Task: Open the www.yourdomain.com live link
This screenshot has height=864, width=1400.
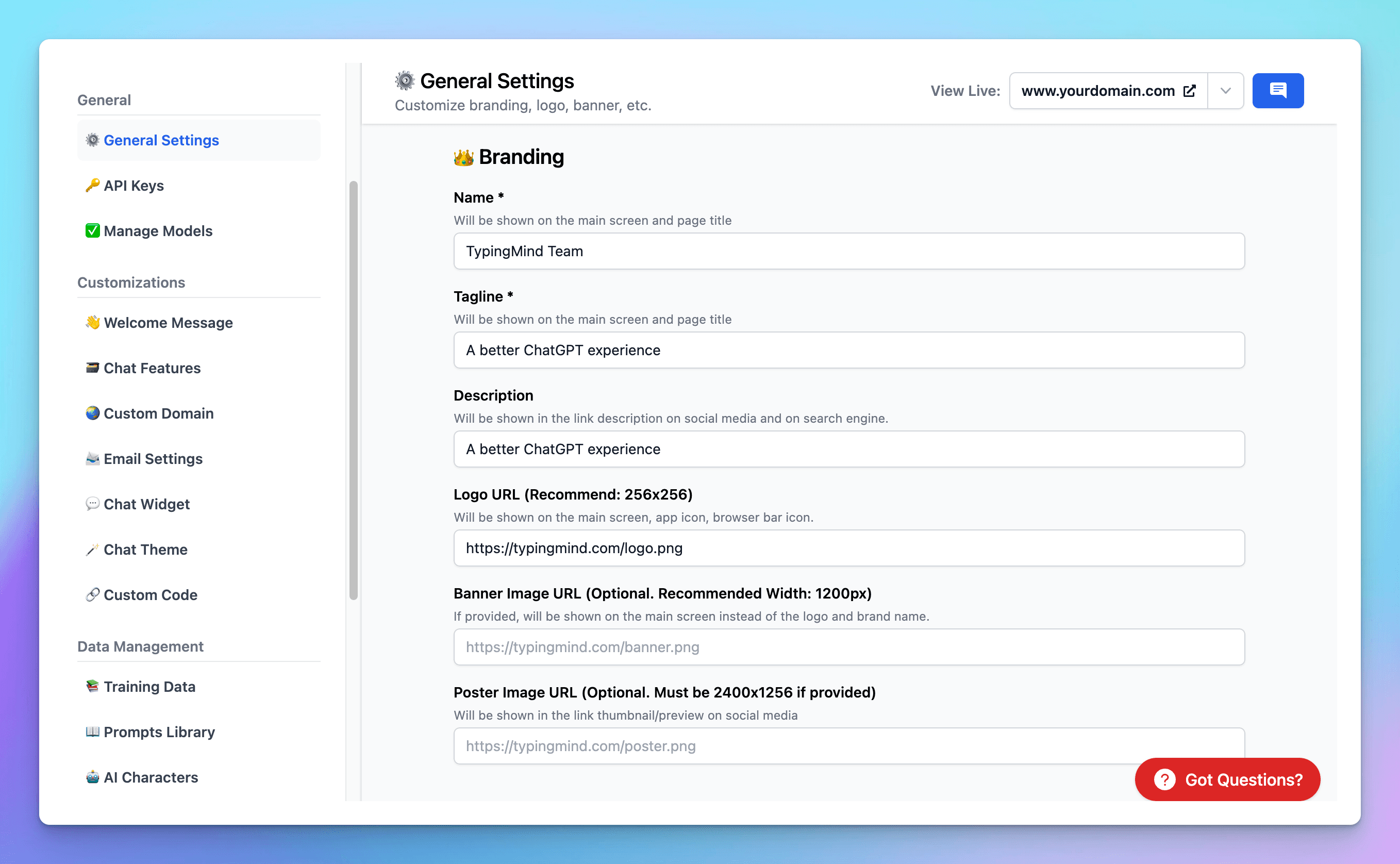Action: click(x=1097, y=91)
